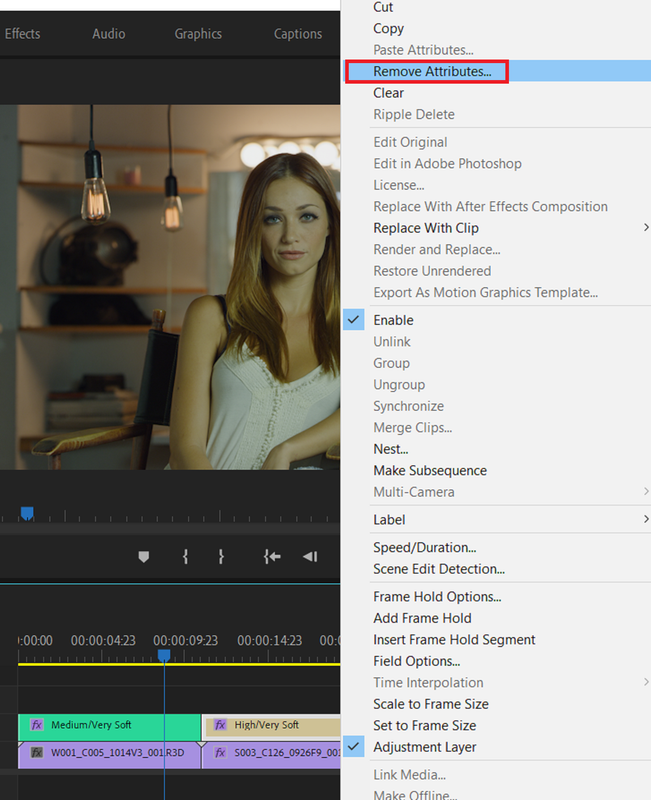The image size is (651, 800).
Task: Click the Step Back one frame icon
Action: click(x=310, y=557)
